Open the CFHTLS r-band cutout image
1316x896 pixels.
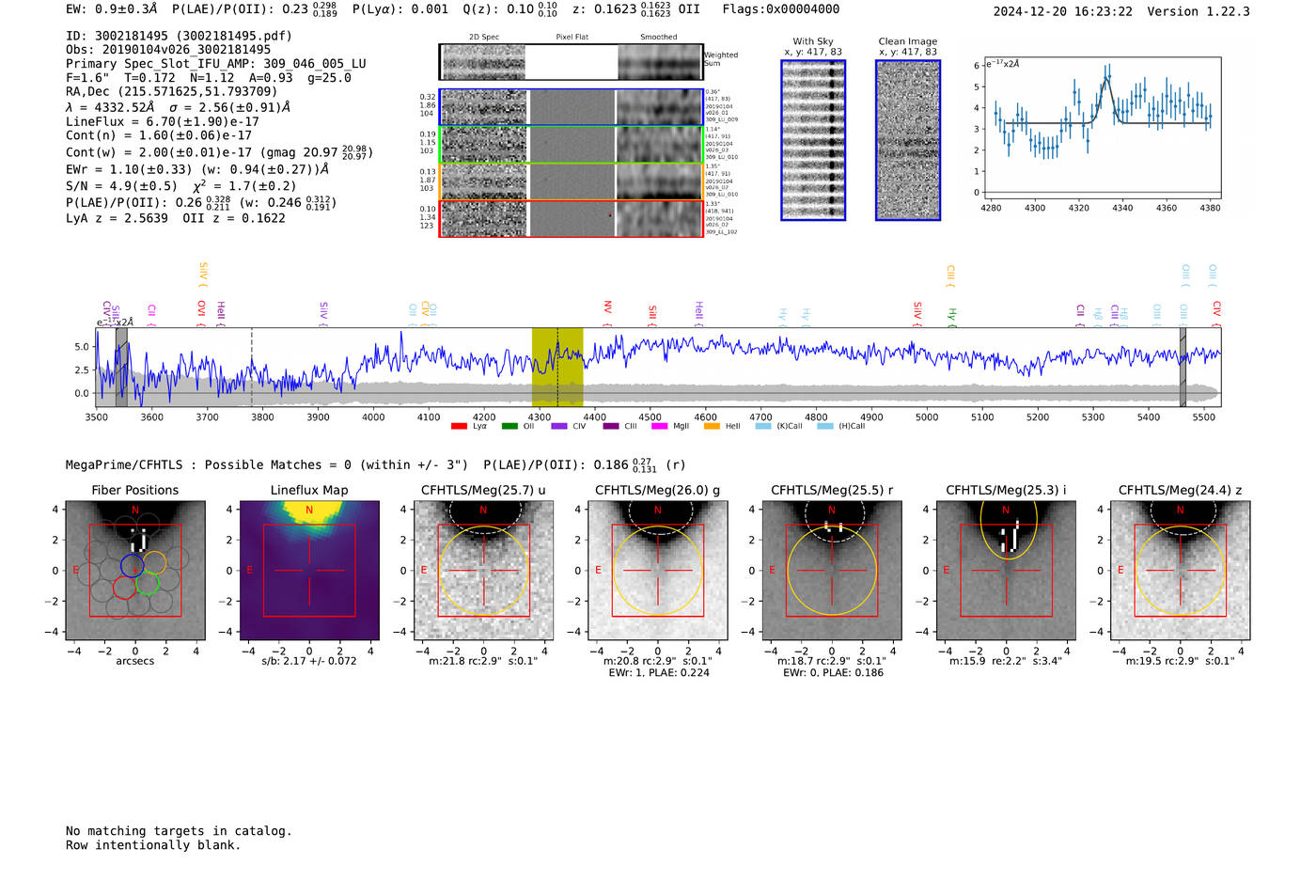[832, 570]
